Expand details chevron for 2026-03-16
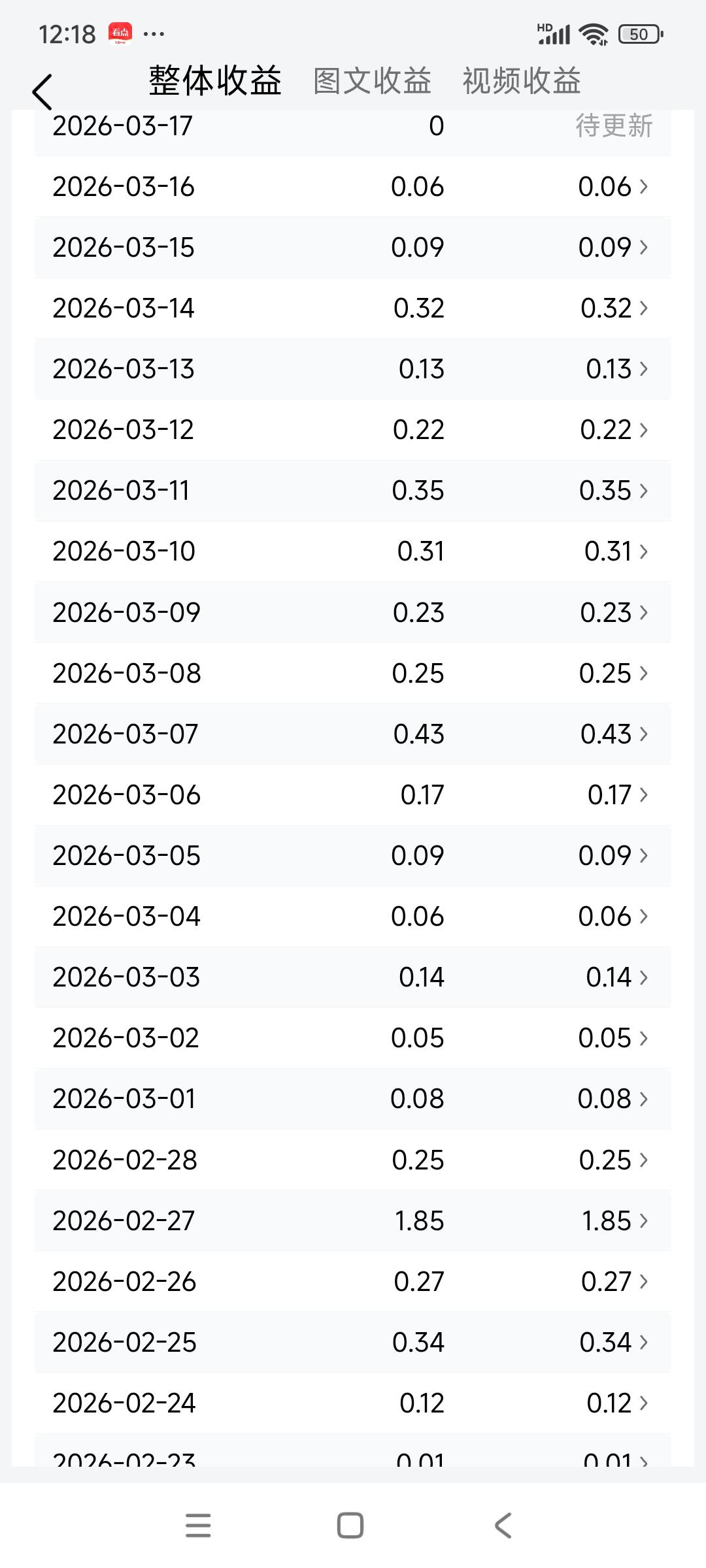The image size is (706, 1568). [644, 187]
